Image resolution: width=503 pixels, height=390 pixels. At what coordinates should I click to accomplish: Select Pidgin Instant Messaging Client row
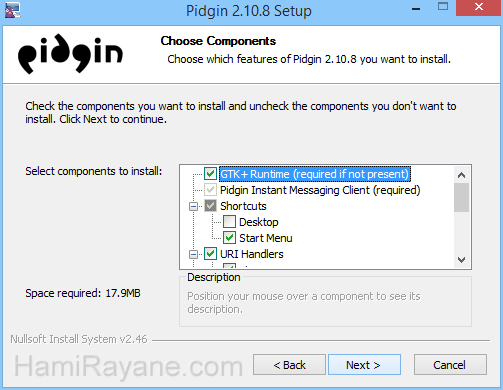pyautogui.click(x=320, y=190)
